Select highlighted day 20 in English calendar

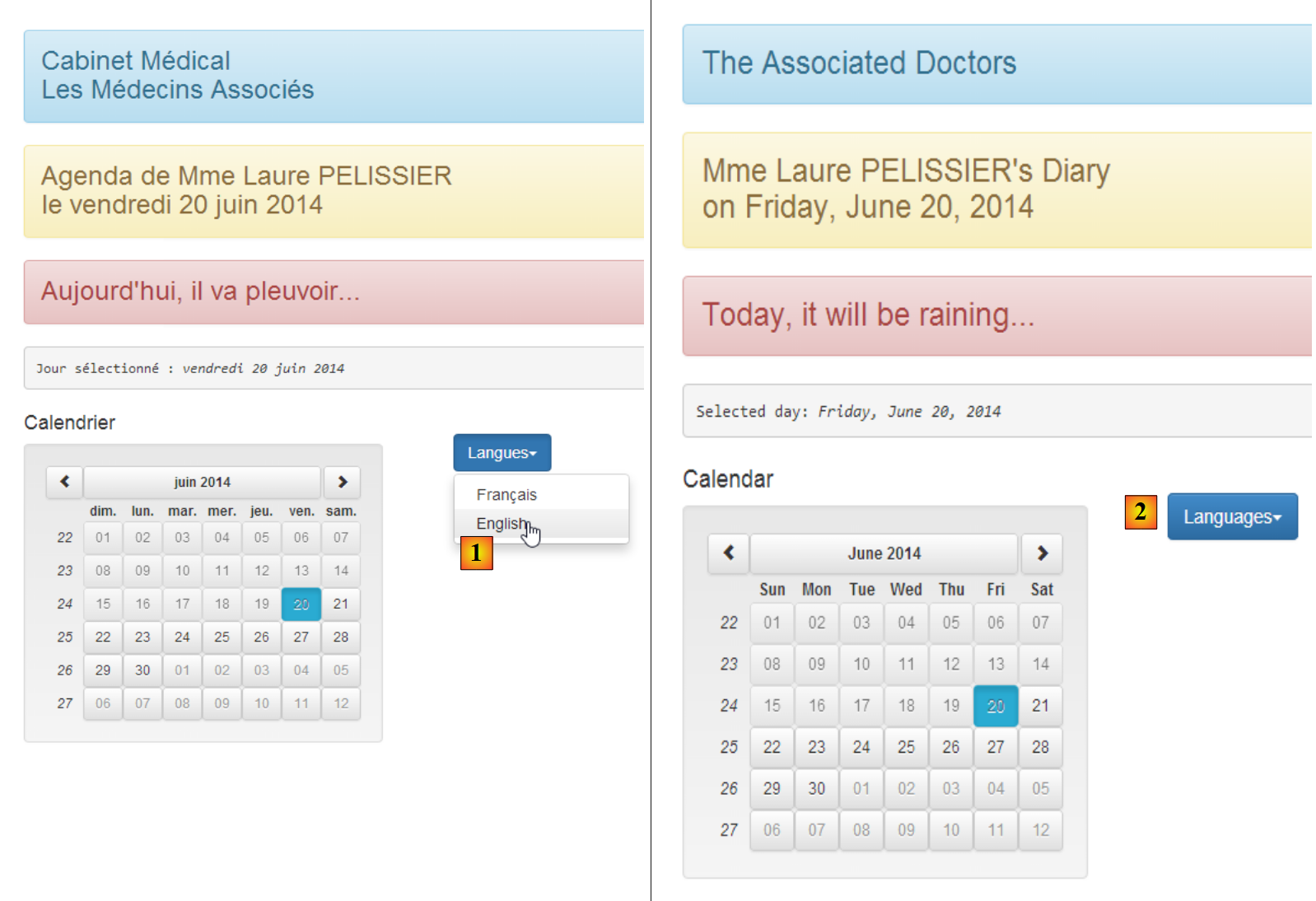pos(996,706)
